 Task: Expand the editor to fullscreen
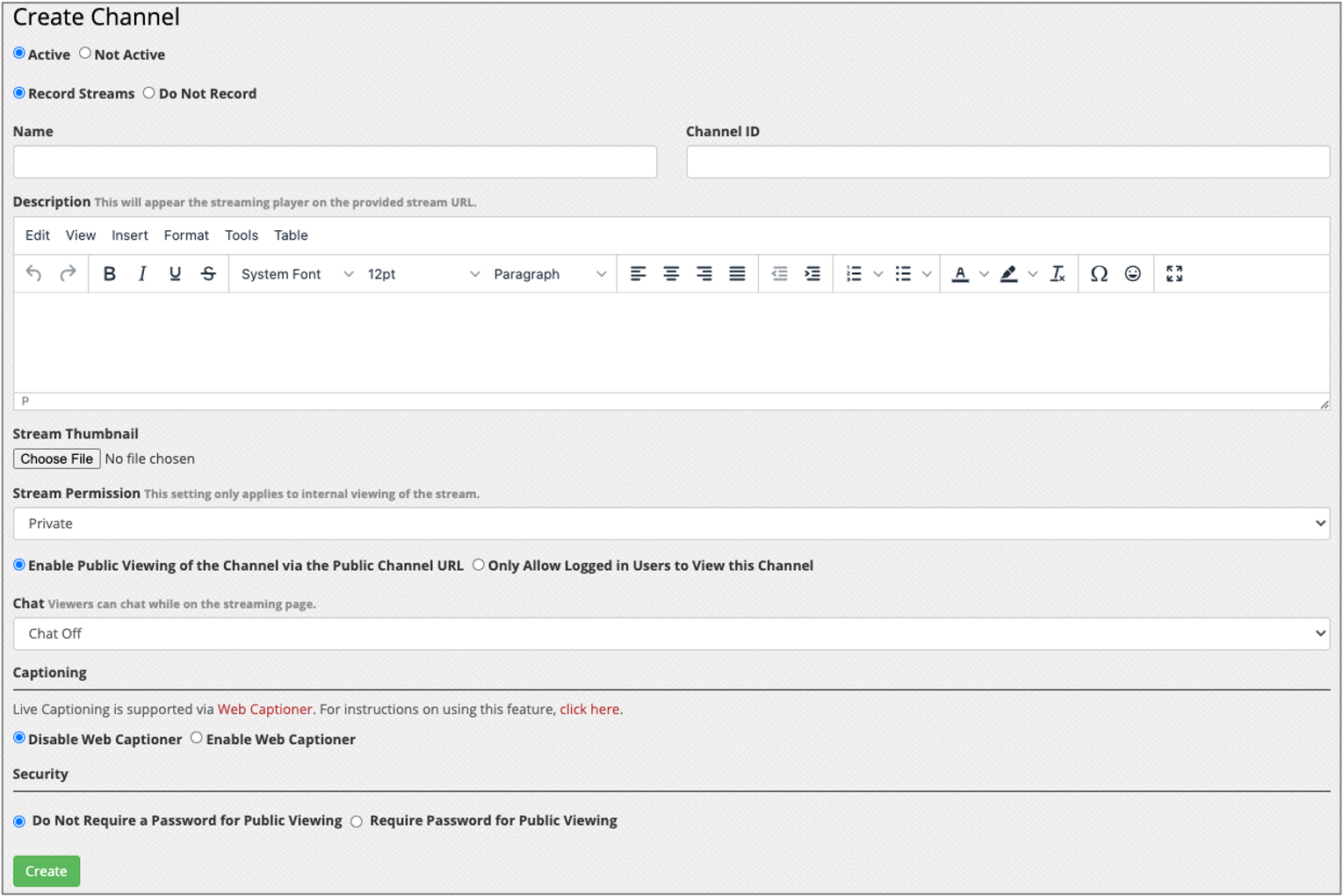click(1174, 274)
